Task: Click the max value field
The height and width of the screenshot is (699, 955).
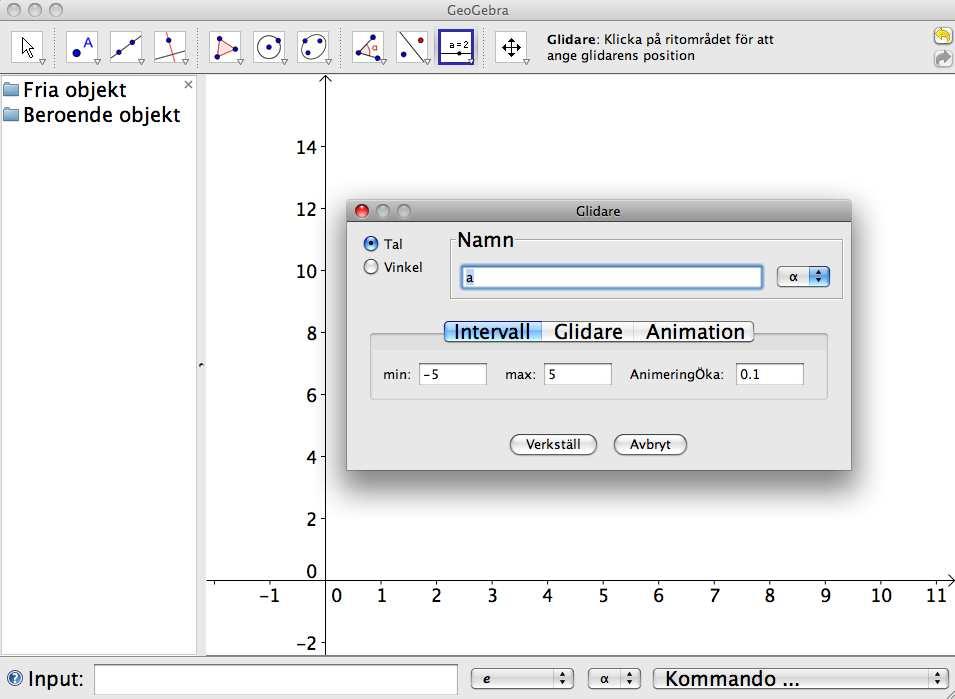Action: (x=577, y=374)
